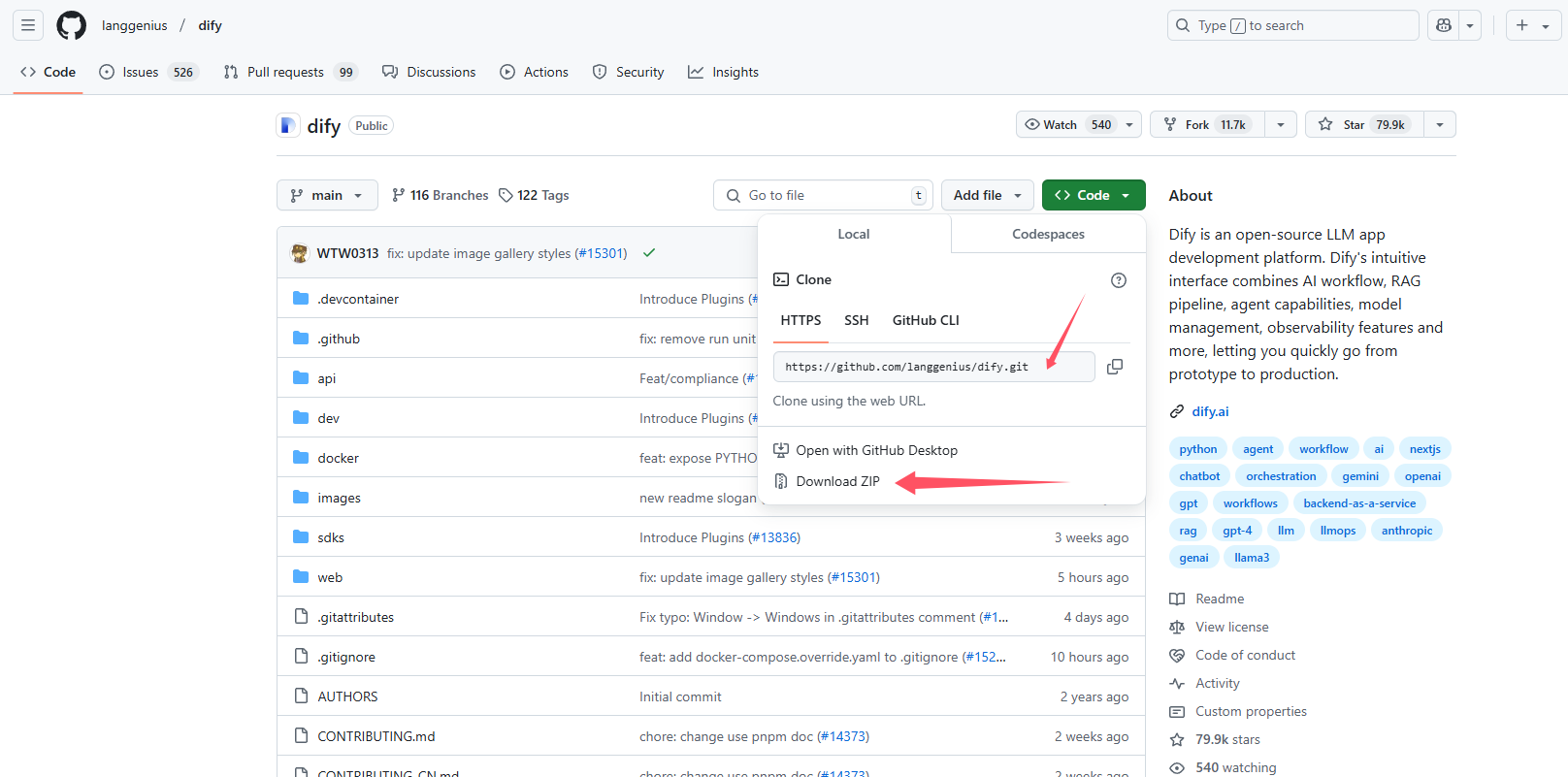
Task: Click the Go to file search field
Action: (823, 195)
